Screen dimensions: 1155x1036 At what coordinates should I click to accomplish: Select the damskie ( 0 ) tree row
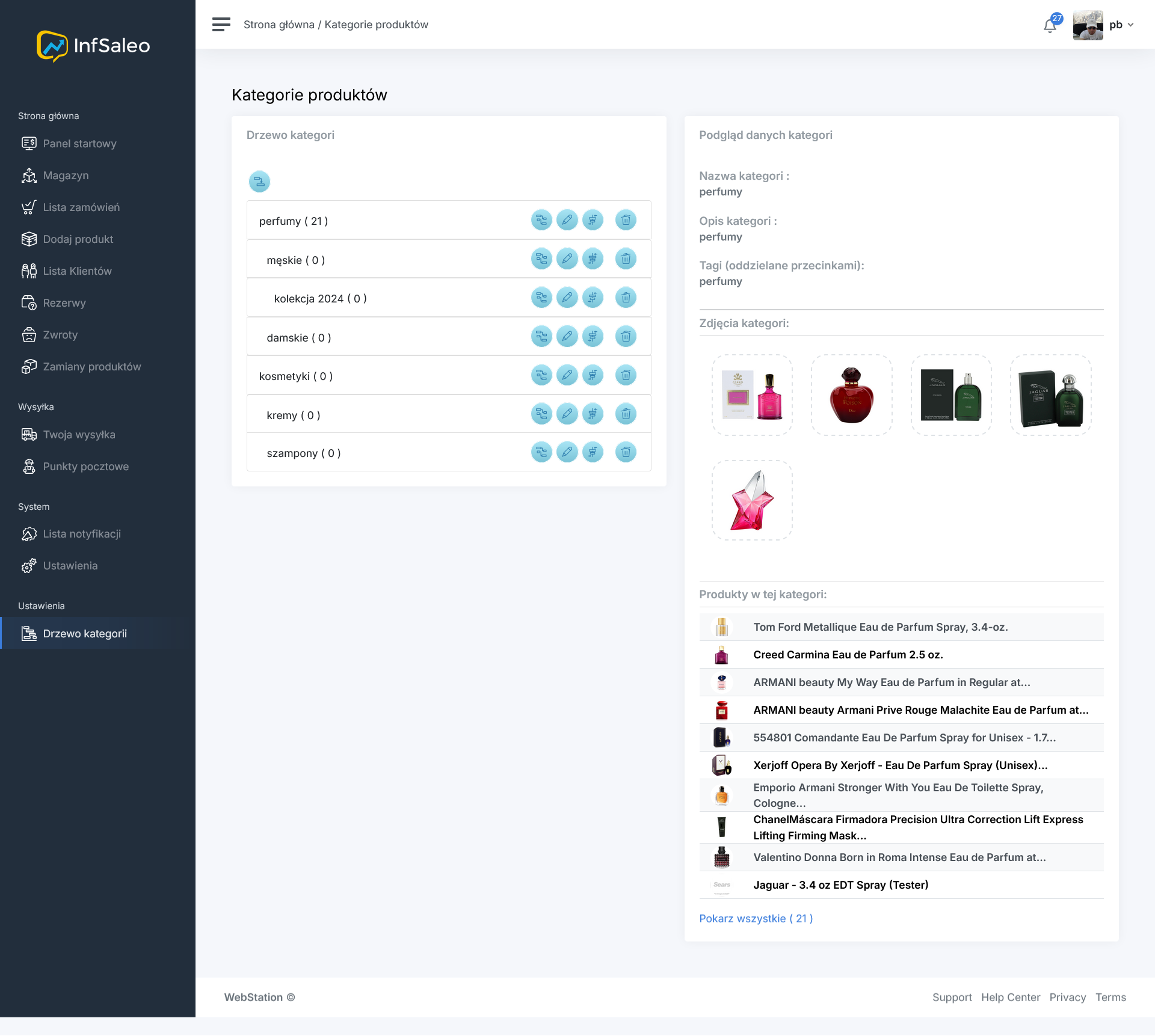click(x=449, y=337)
